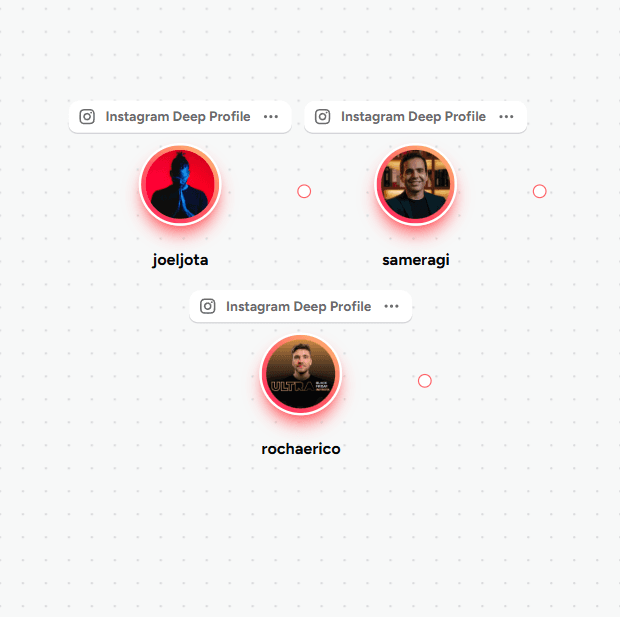This screenshot has width=620, height=617.
Task: Click the Instagram Deep Profile title above joeljota
Action: [x=178, y=117]
